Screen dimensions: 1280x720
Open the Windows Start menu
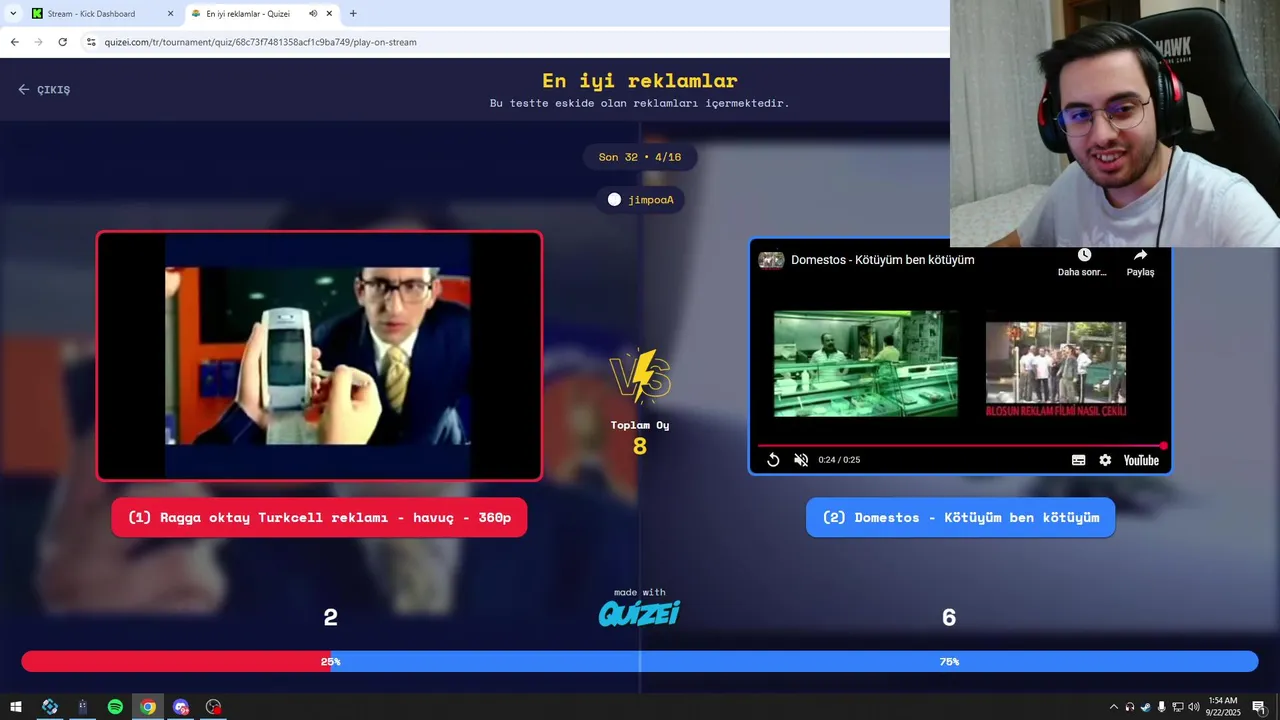(x=16, y=707)
